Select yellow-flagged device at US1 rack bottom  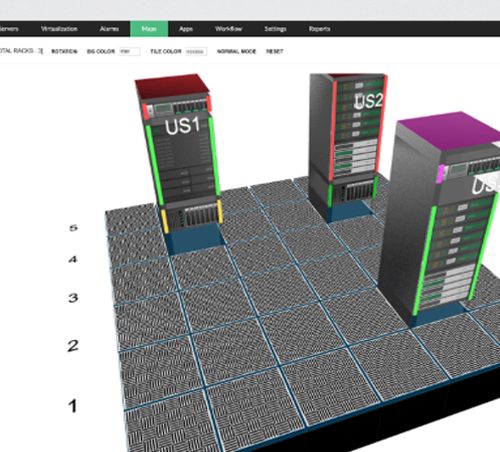192,215
